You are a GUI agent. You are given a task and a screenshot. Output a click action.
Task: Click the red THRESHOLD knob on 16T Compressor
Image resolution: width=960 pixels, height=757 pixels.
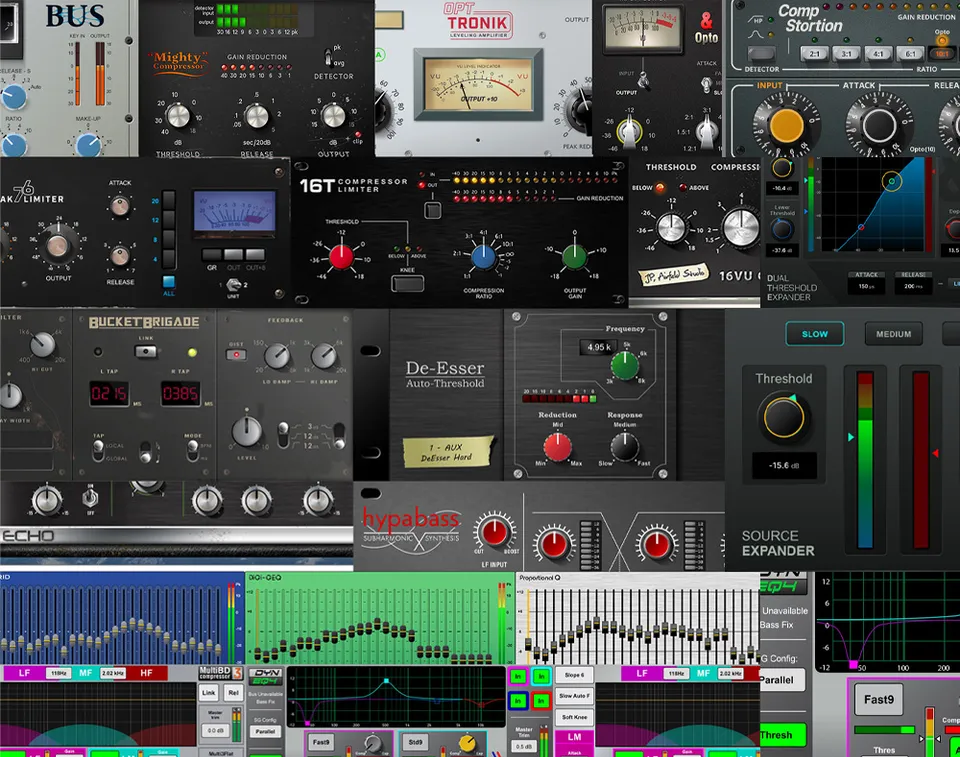coord(341,257)
